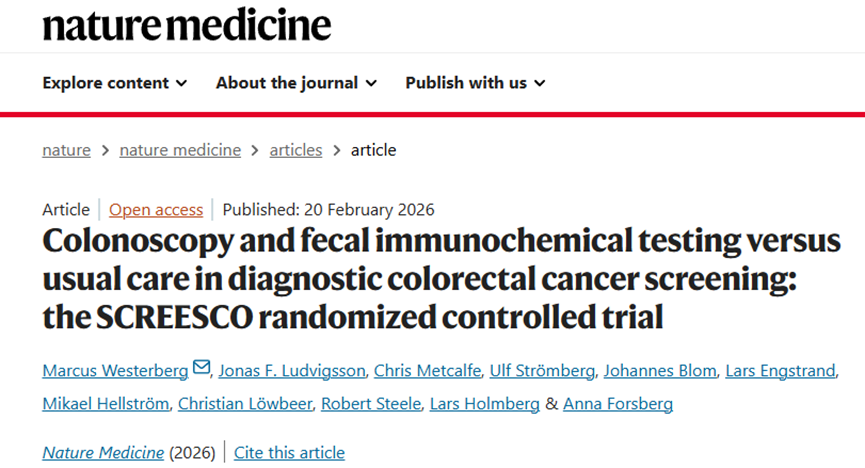The height and width of the screenshot is (468, 865).
Task: Click Cite this article
Action: 289,453
